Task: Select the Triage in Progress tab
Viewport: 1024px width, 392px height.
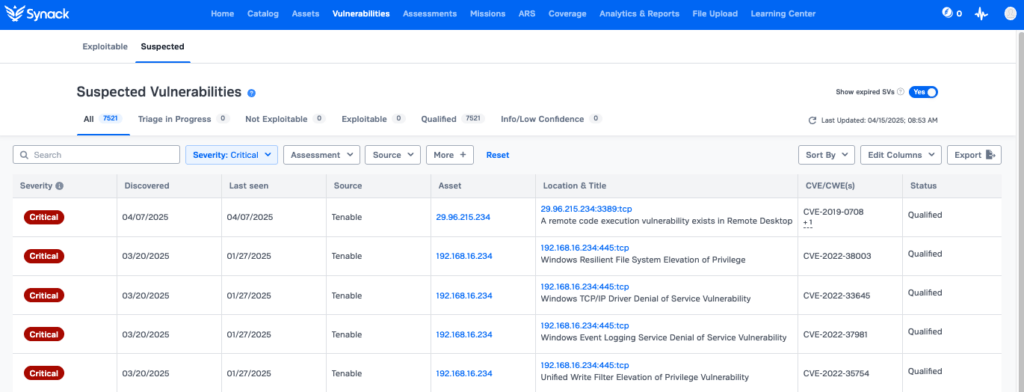Action: (x=184, y=120)
